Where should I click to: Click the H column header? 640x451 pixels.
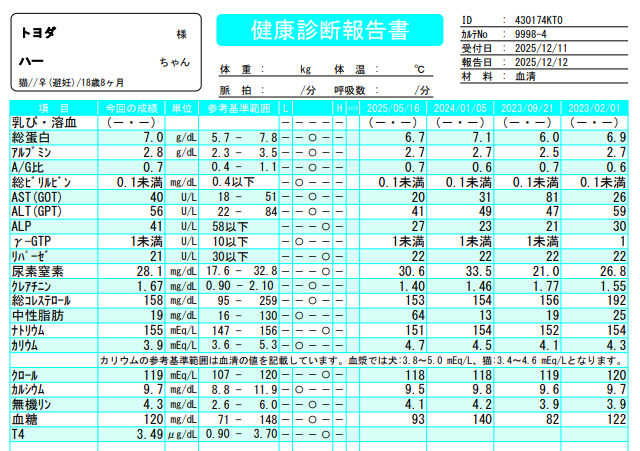click(x=339, y=108)
